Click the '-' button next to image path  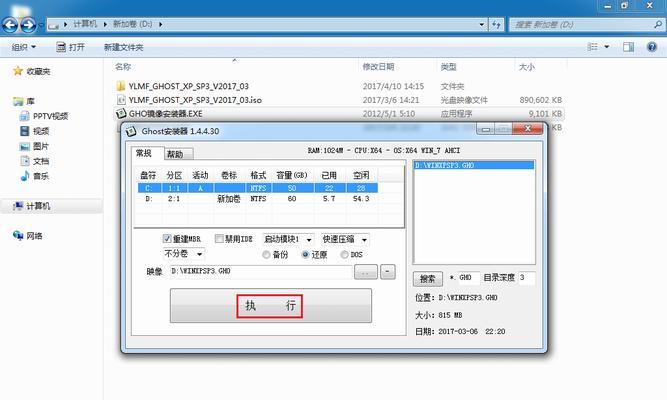[x=388, y=271]
